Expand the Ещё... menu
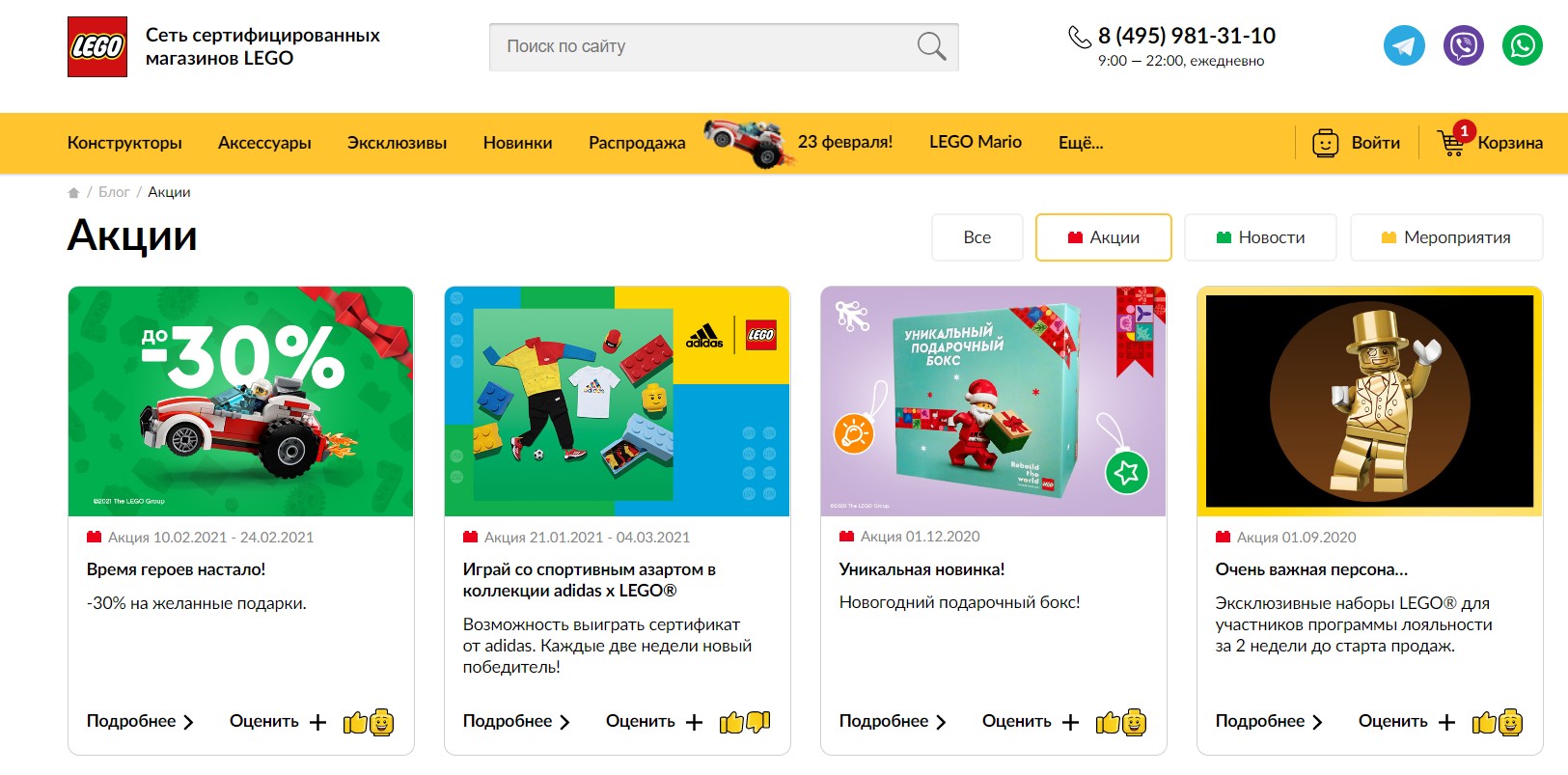The width and height of the screenshot is (1568, 775). click(1081, 143)
